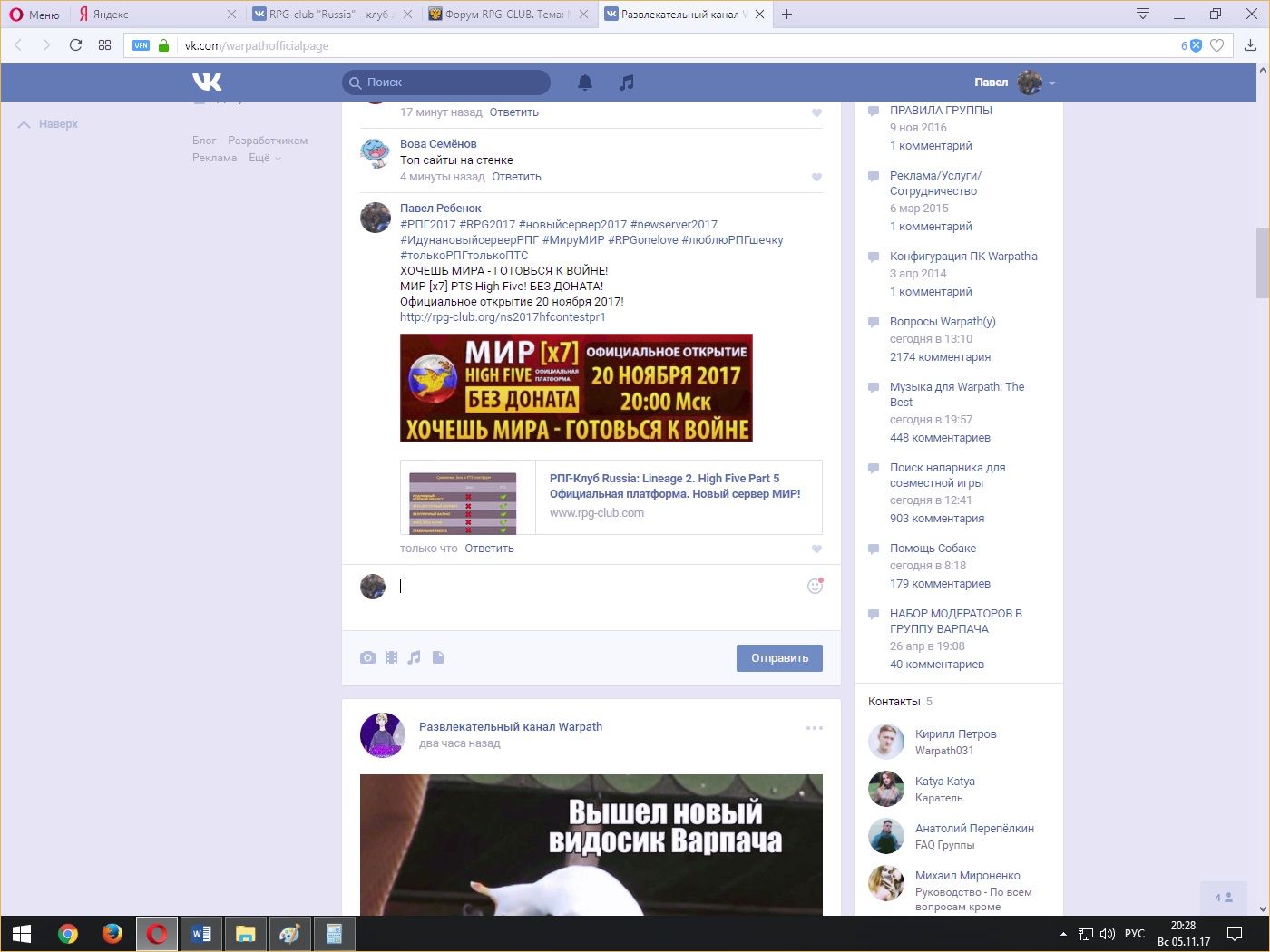Open the РПГ-Клуб Russia link preview card
This screenshot has height=952, width=1270.
611,497
